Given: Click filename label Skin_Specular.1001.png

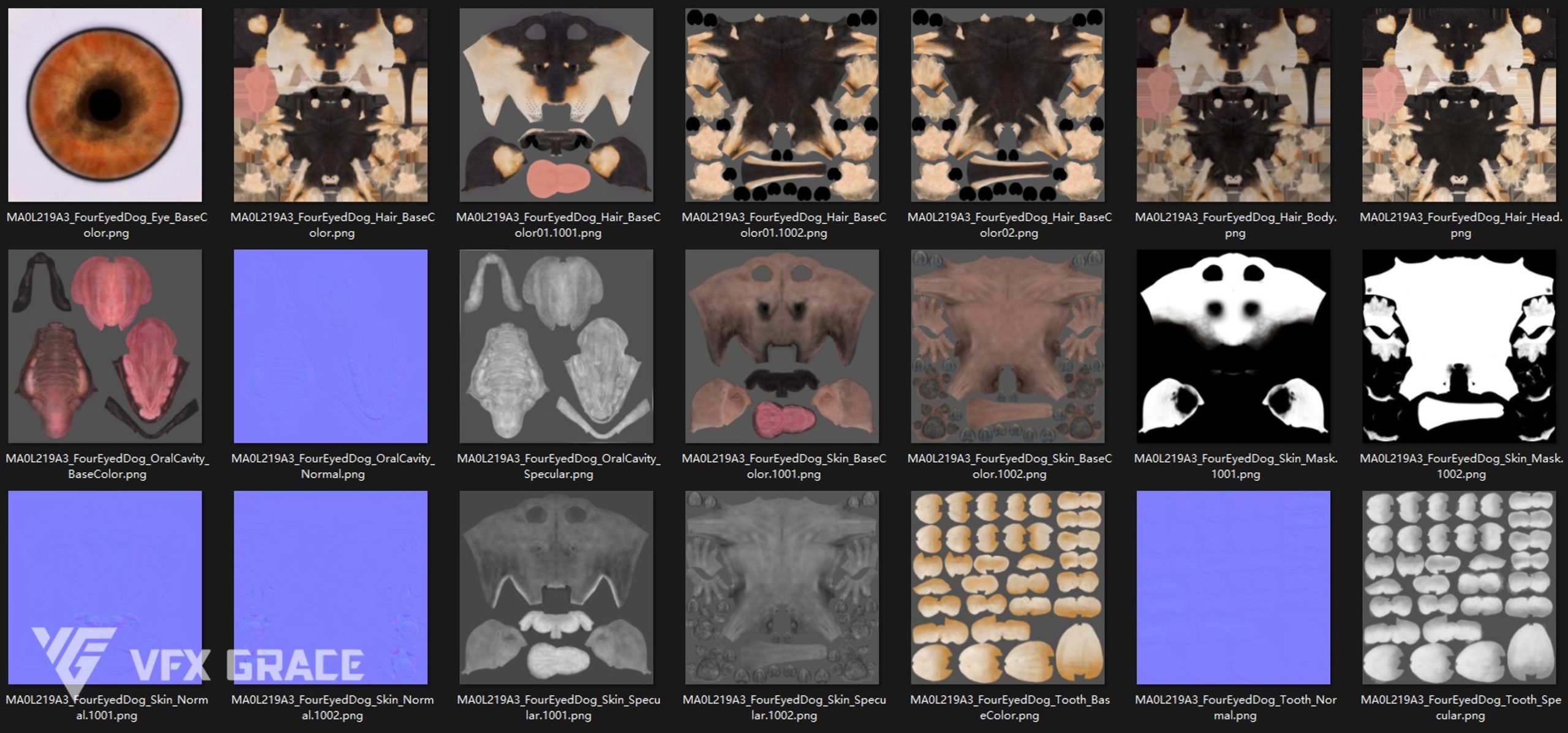Looking at the screenshot, I should [558, 707].
